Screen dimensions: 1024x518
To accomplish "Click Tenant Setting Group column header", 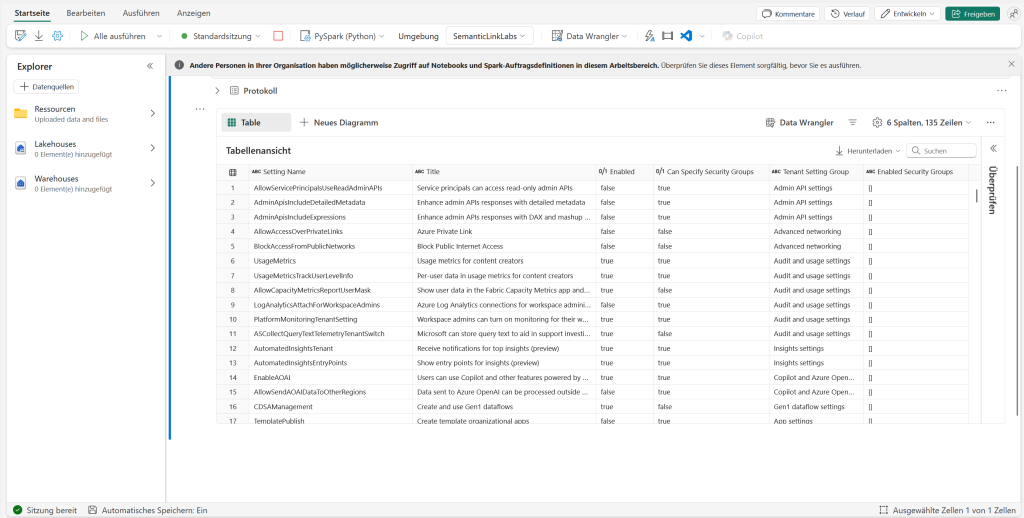I will pos(816,172).
